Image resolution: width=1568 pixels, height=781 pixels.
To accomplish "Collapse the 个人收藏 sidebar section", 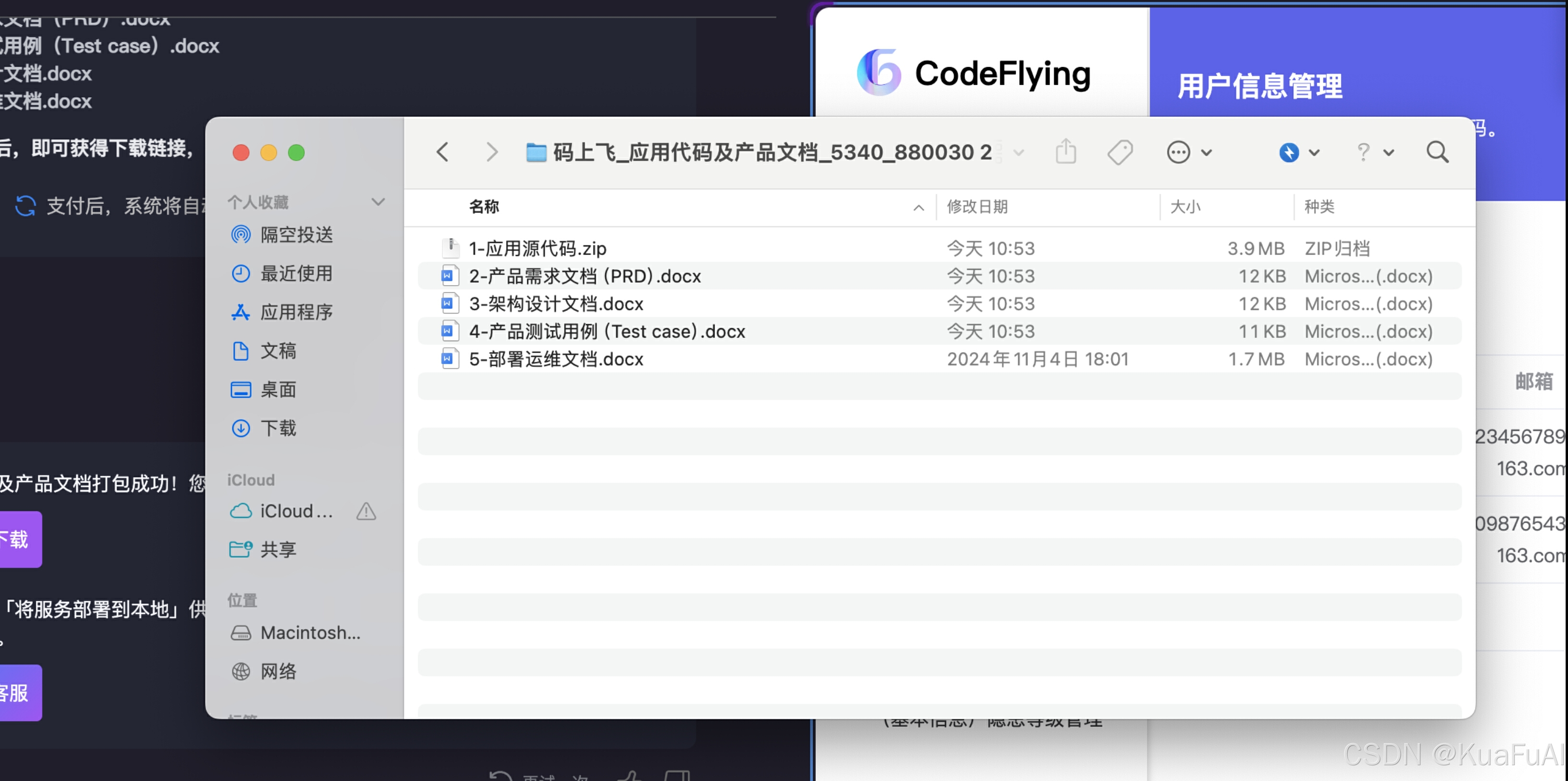I will (x=378, y=202).
